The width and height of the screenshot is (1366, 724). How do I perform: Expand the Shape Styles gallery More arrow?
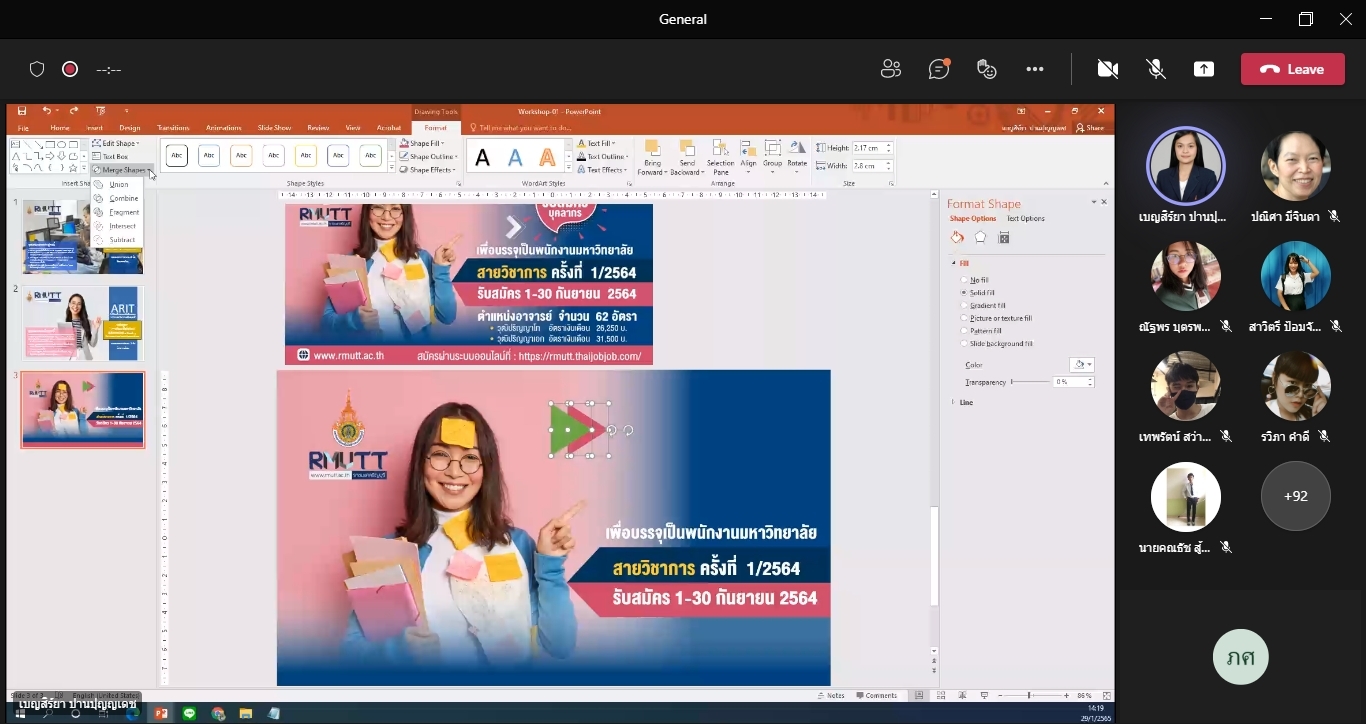[x=392, y=168]
